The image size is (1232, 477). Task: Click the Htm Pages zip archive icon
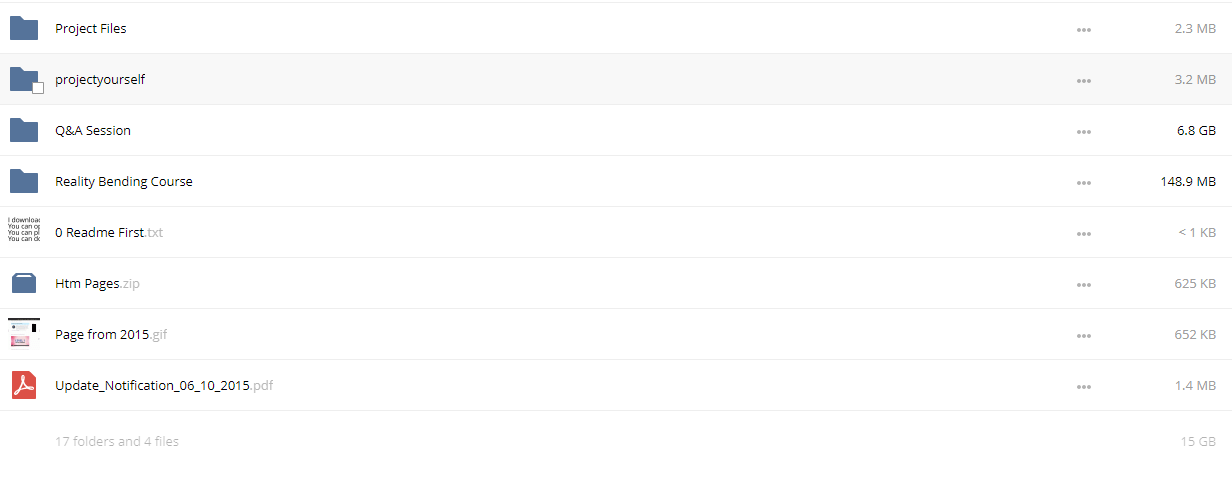tap(24, 284)
